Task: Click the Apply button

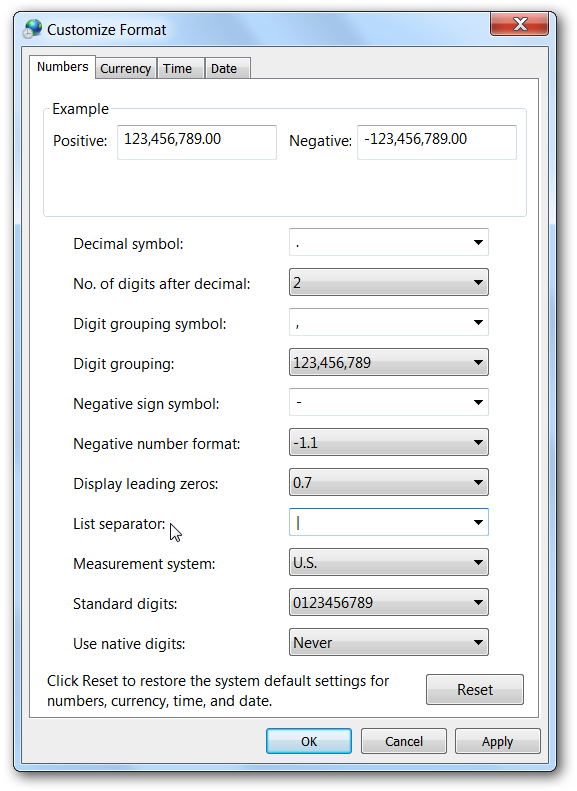Action: (x=497, y=741)
